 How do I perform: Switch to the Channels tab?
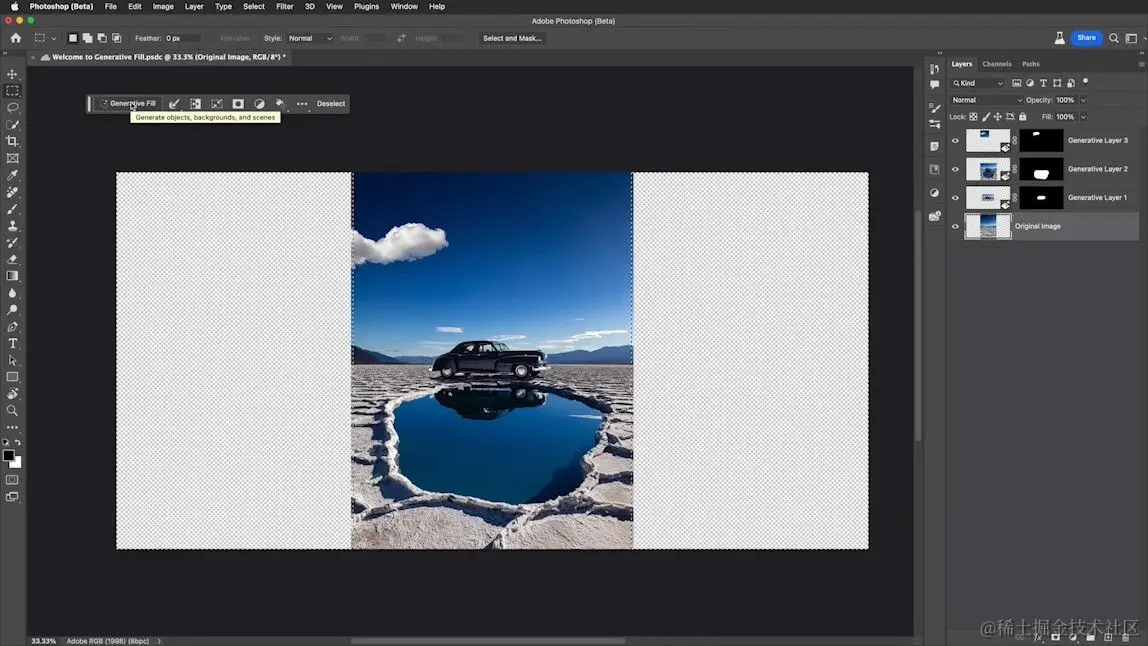click(996, 64)
